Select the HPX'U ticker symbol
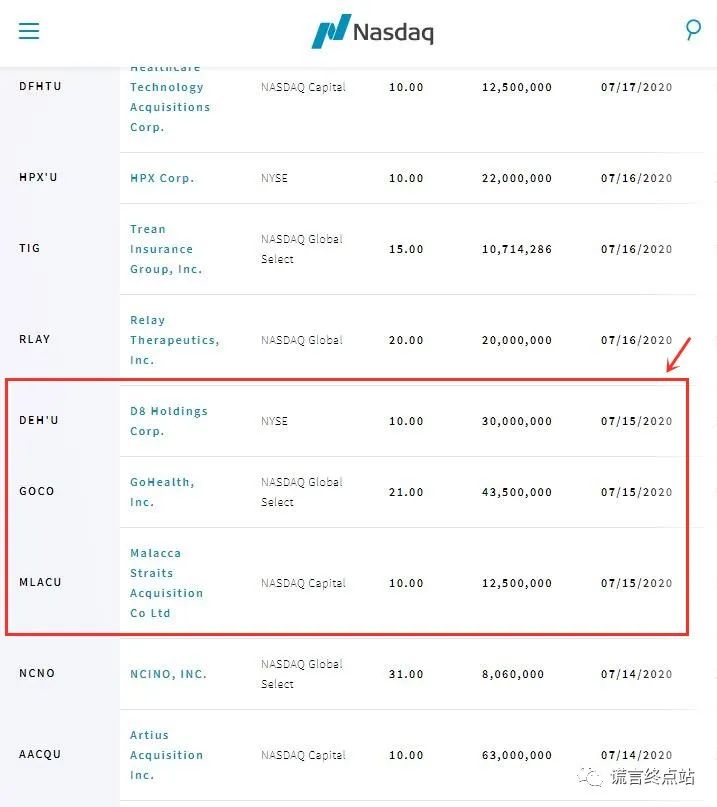 point(39,178)
